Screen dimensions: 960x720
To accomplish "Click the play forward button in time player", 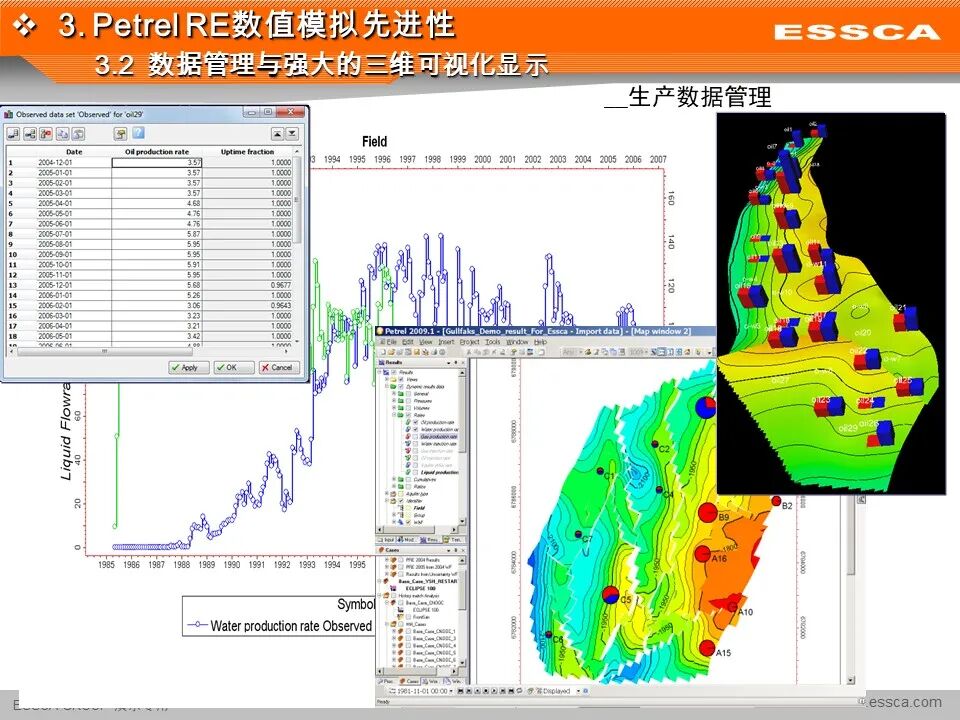I will 494,691.
